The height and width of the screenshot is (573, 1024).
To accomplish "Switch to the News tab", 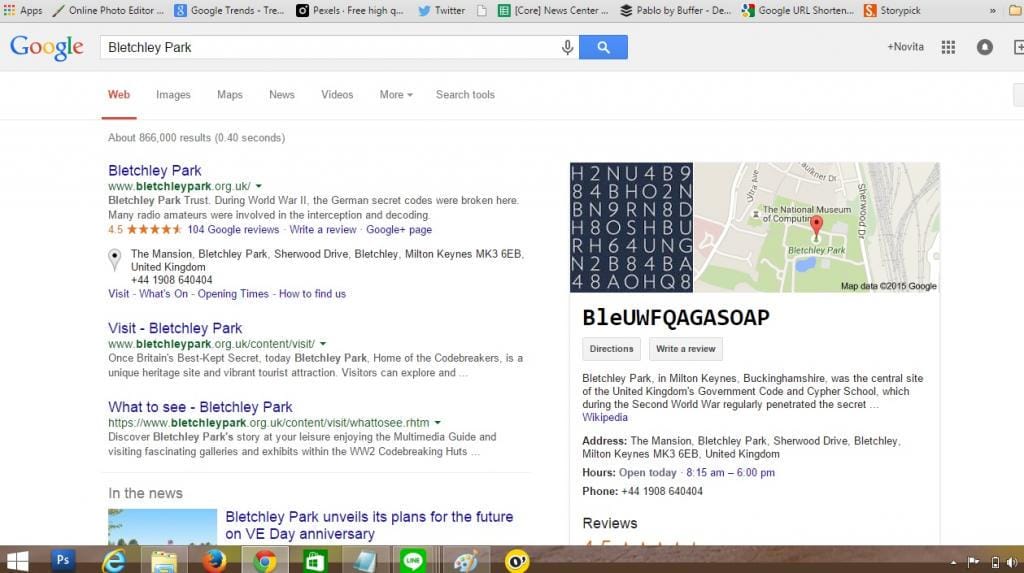I will tap(281, 95).
